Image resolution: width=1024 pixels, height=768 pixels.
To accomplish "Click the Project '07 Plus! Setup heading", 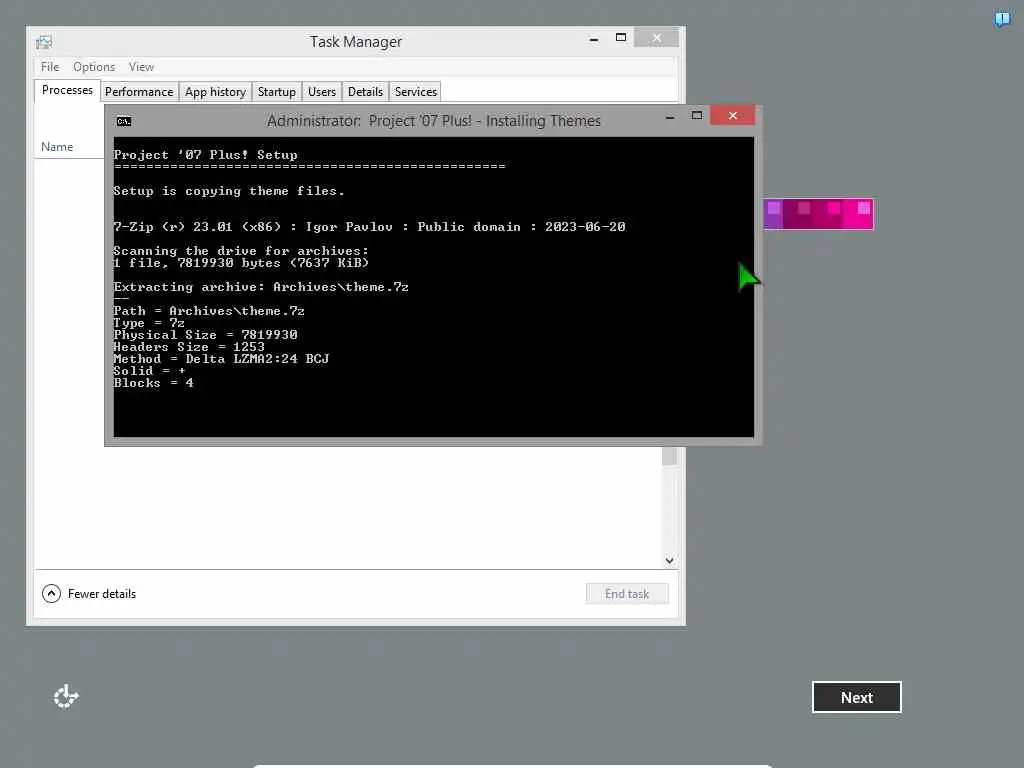I will (x=205, y=155).
